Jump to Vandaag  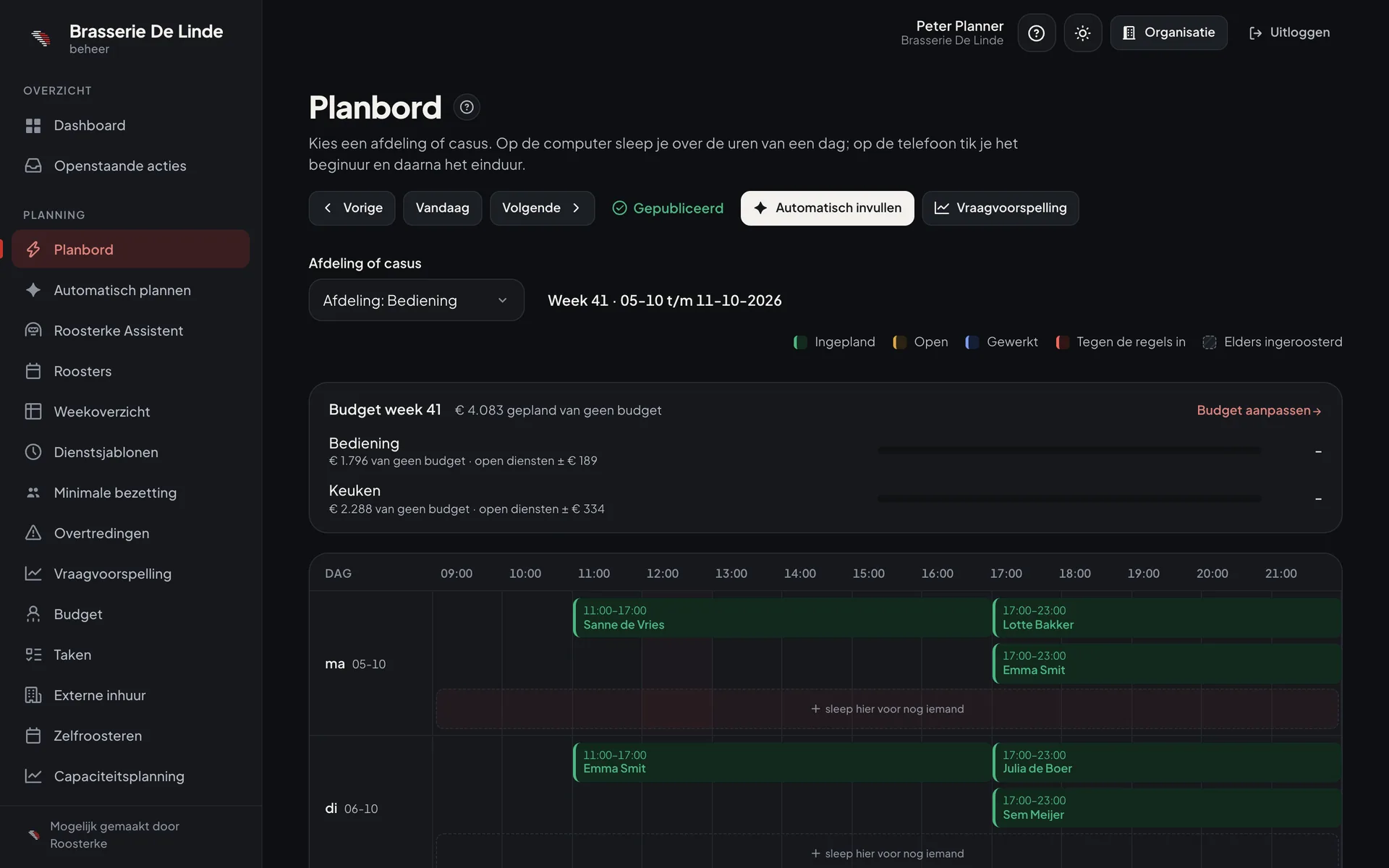442,208
